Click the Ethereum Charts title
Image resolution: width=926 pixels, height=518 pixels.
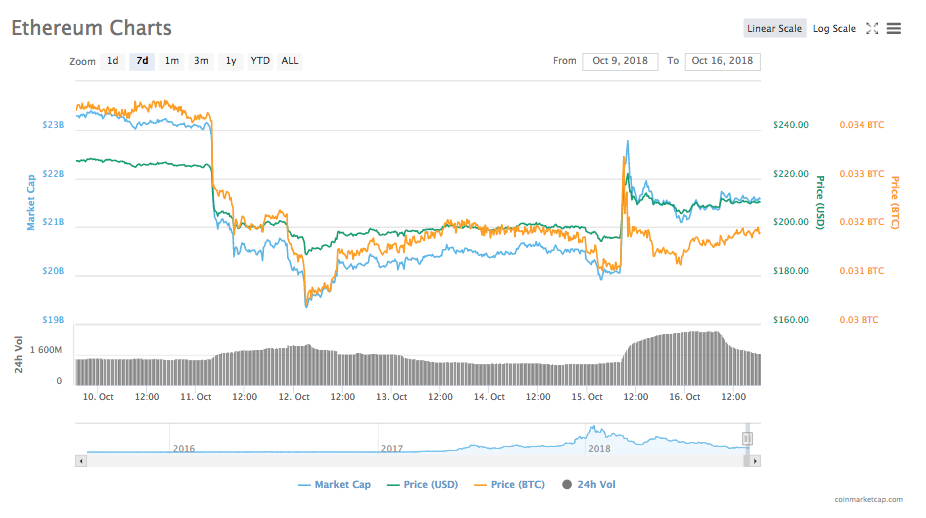[92, 28]
